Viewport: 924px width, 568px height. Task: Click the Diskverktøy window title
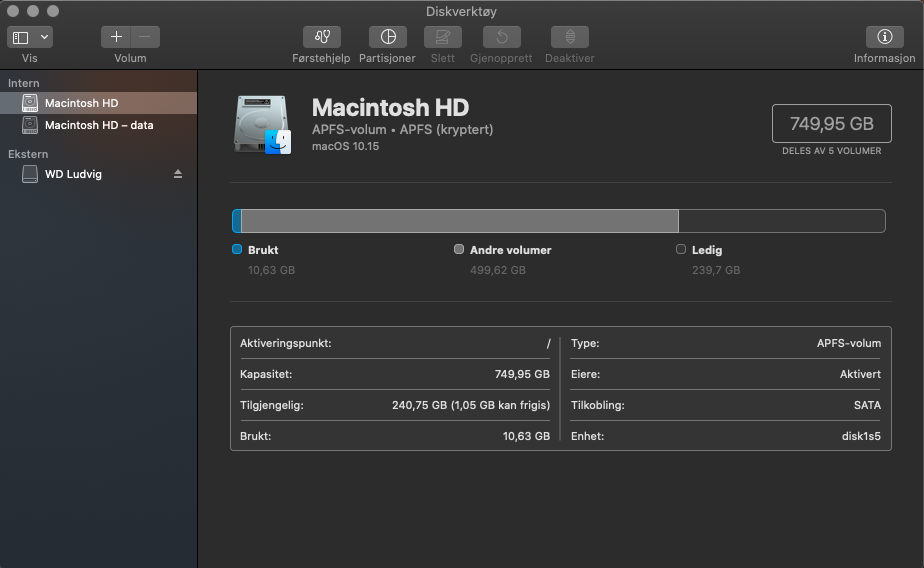click(x=461, y=11)
